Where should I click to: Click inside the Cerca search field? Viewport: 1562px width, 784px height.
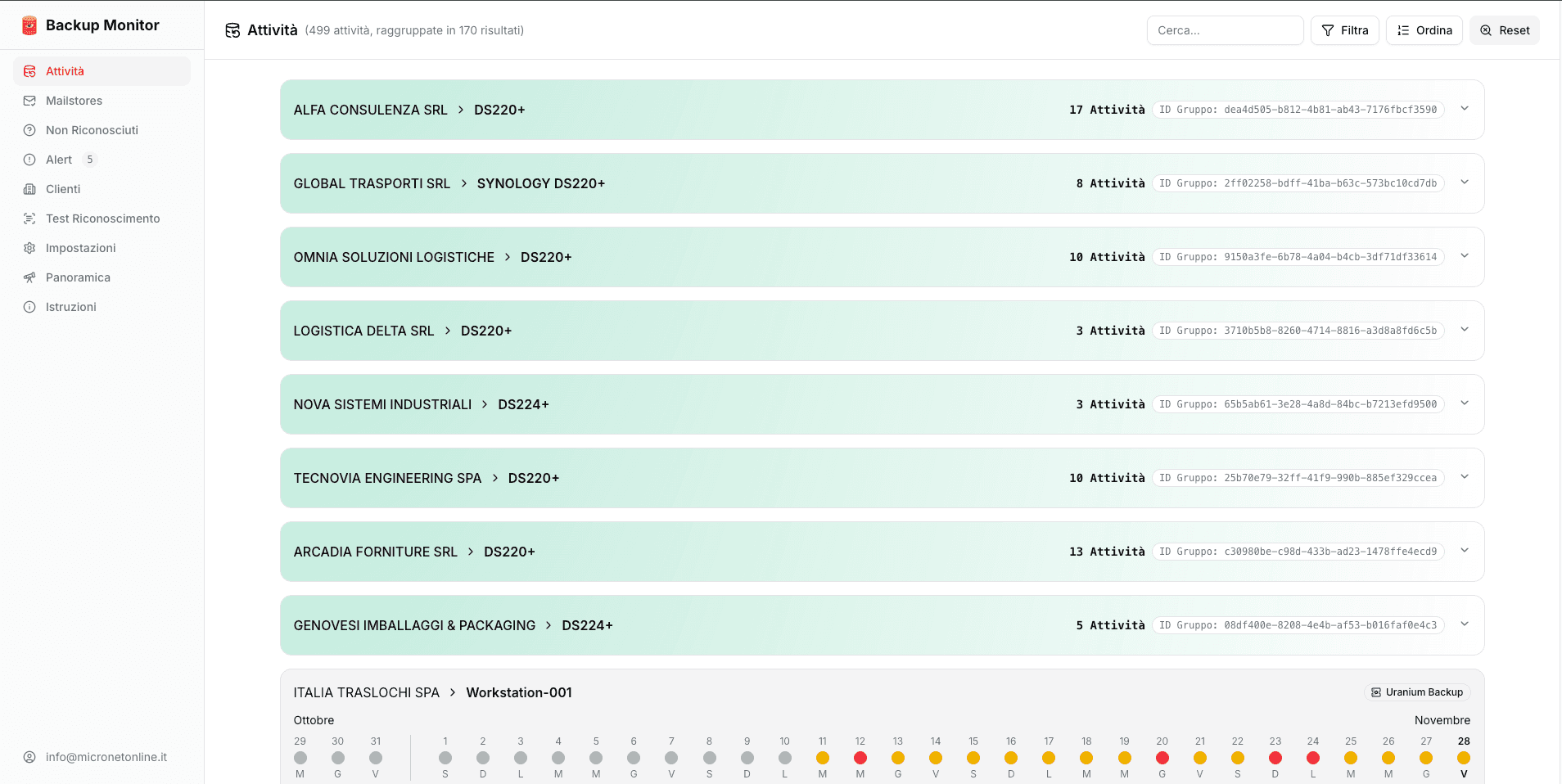pyautogui.click(x=1225, y=29)
